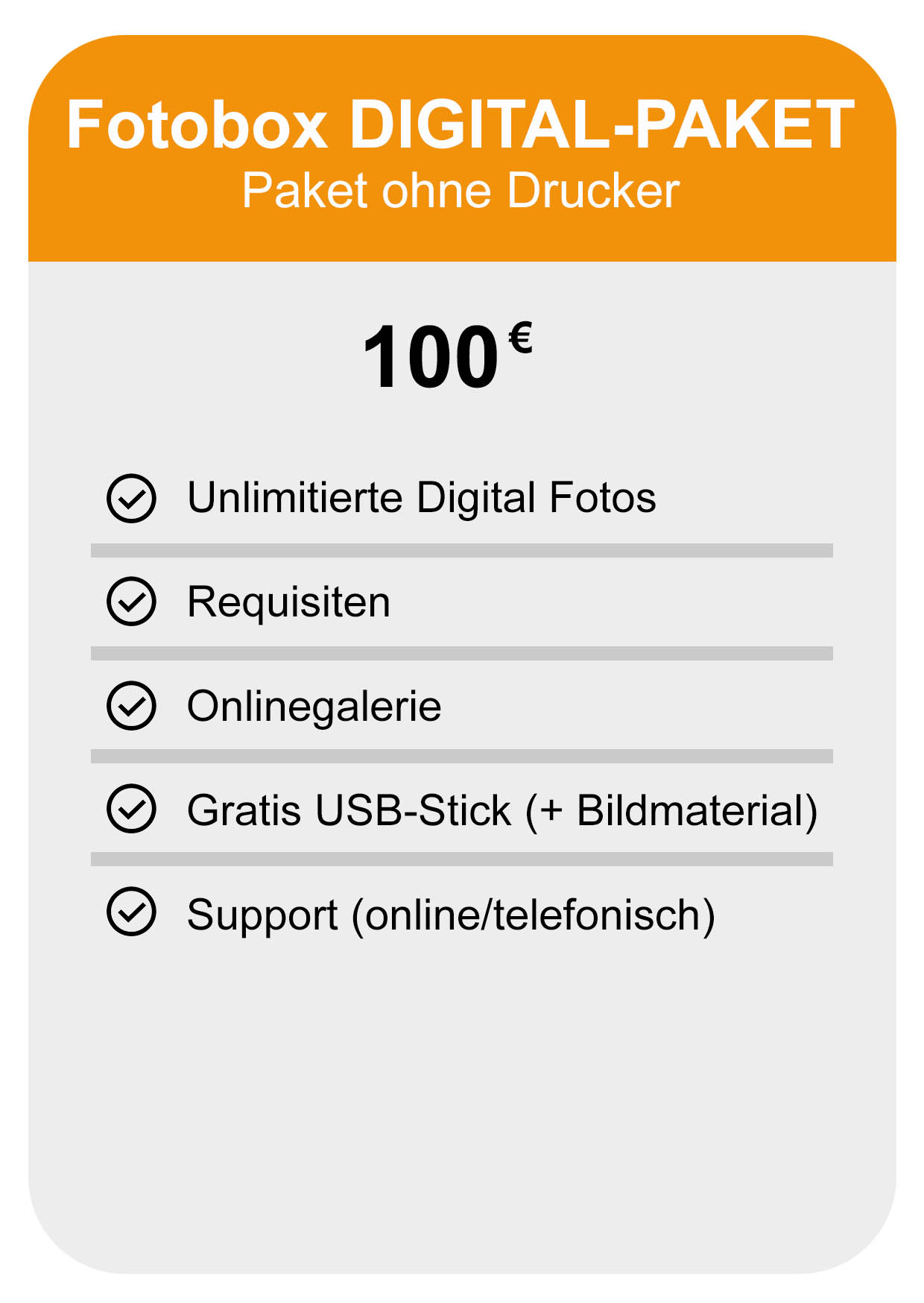This screenshot has height=1303, width=924.
Task: Click the divider line below Unlimitierte Digital Fotos
Action: point(462,550)
